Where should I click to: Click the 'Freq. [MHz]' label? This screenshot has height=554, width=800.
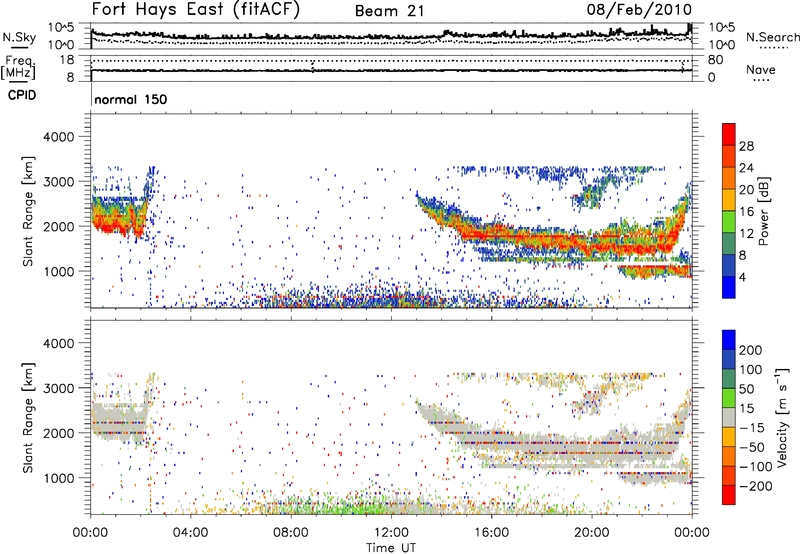(x=18, y=68)
